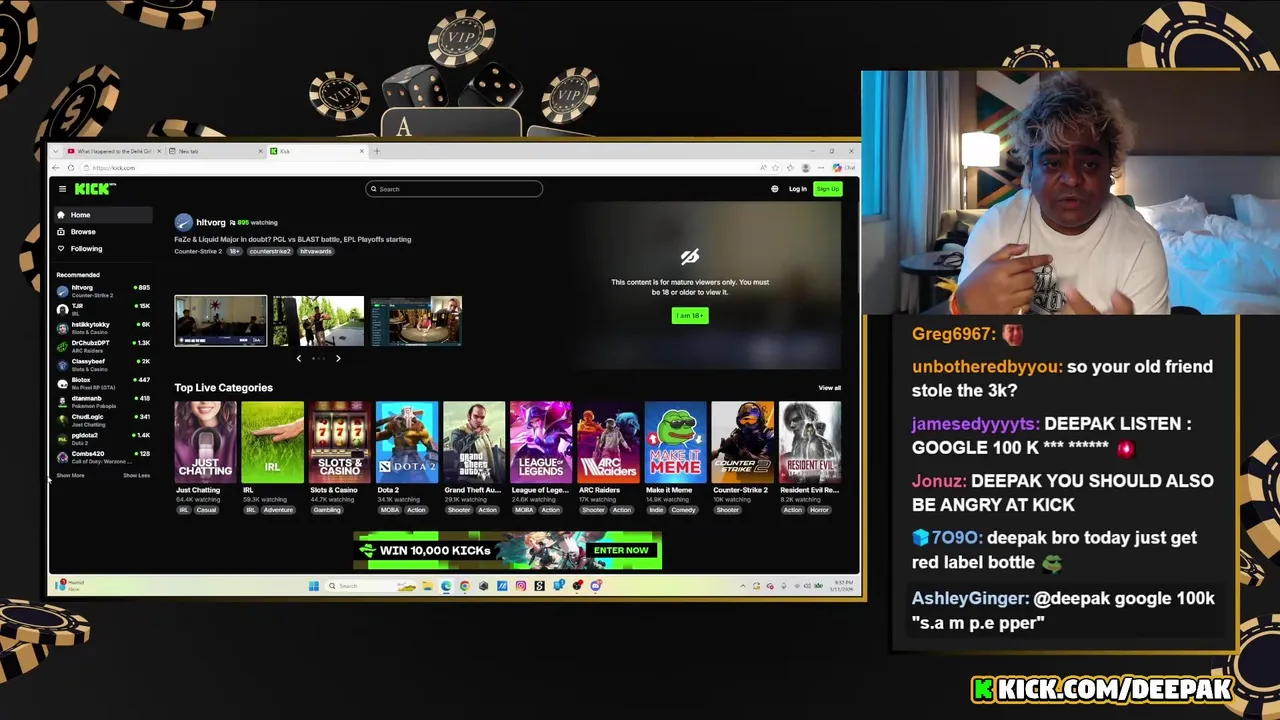Click the green Sign Up button
Viewport: 1280px width, 720px height.
(828, 189)
